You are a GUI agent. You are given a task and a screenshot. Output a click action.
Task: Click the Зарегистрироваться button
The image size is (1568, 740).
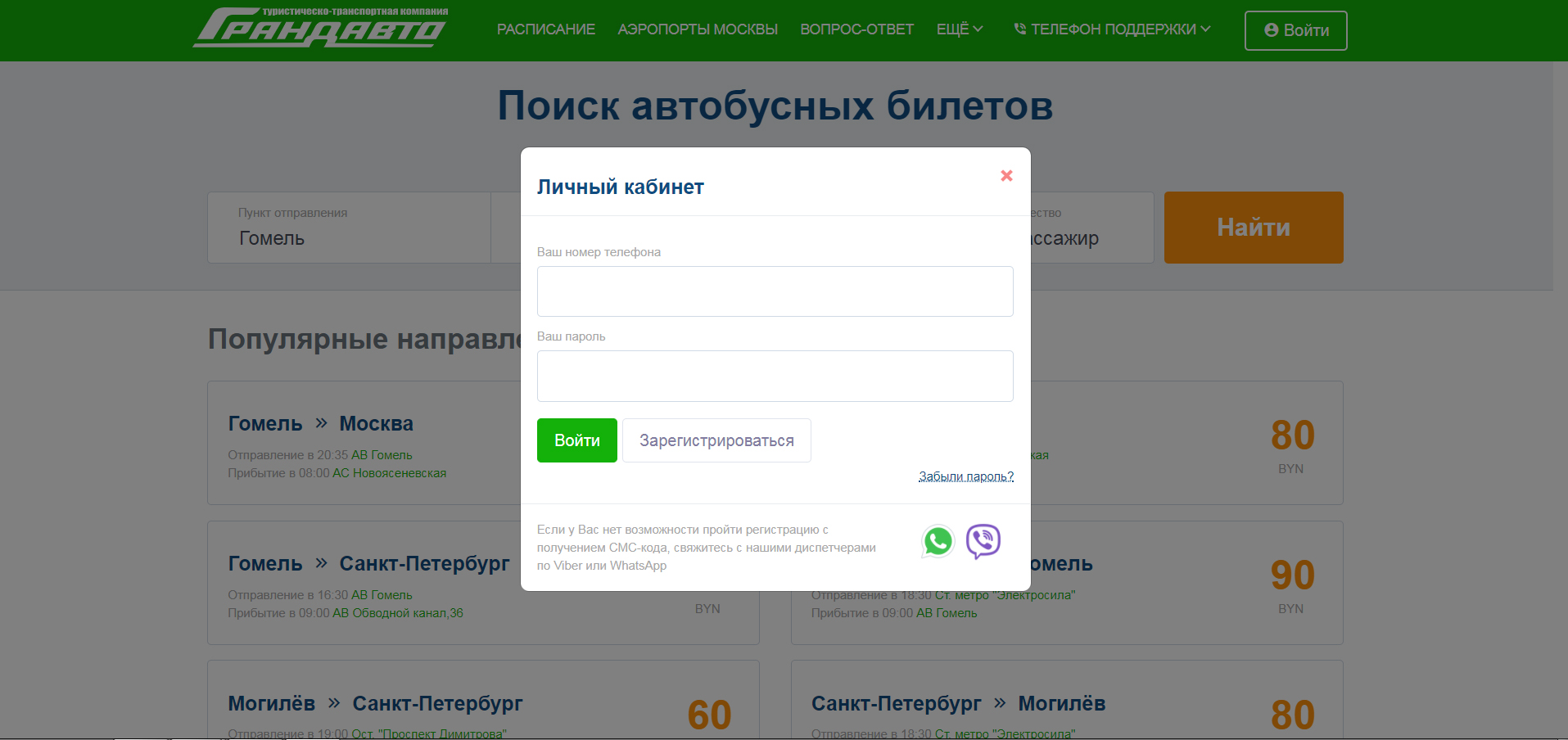[x=716, y=440]
